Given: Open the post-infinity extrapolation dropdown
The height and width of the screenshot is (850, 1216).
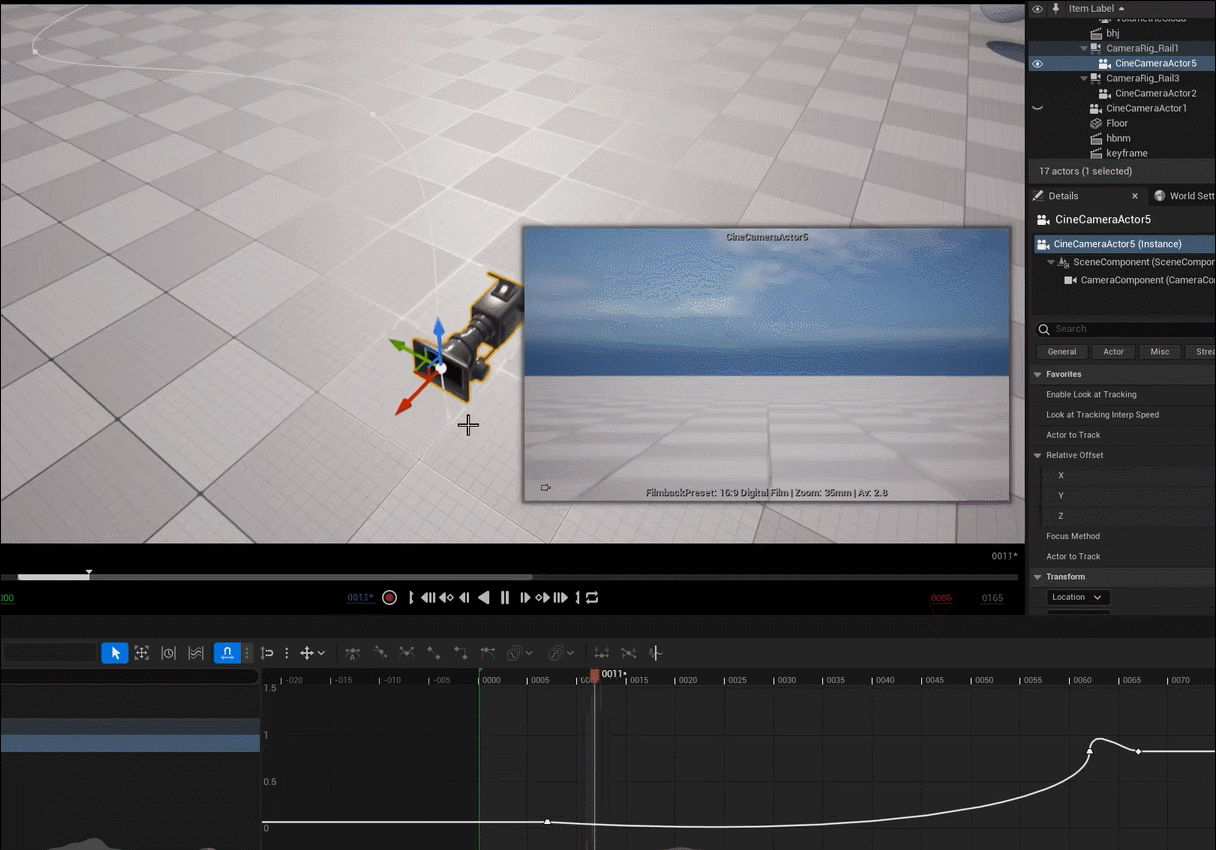Looking at the screenshot, I should (x=560, y=653).
